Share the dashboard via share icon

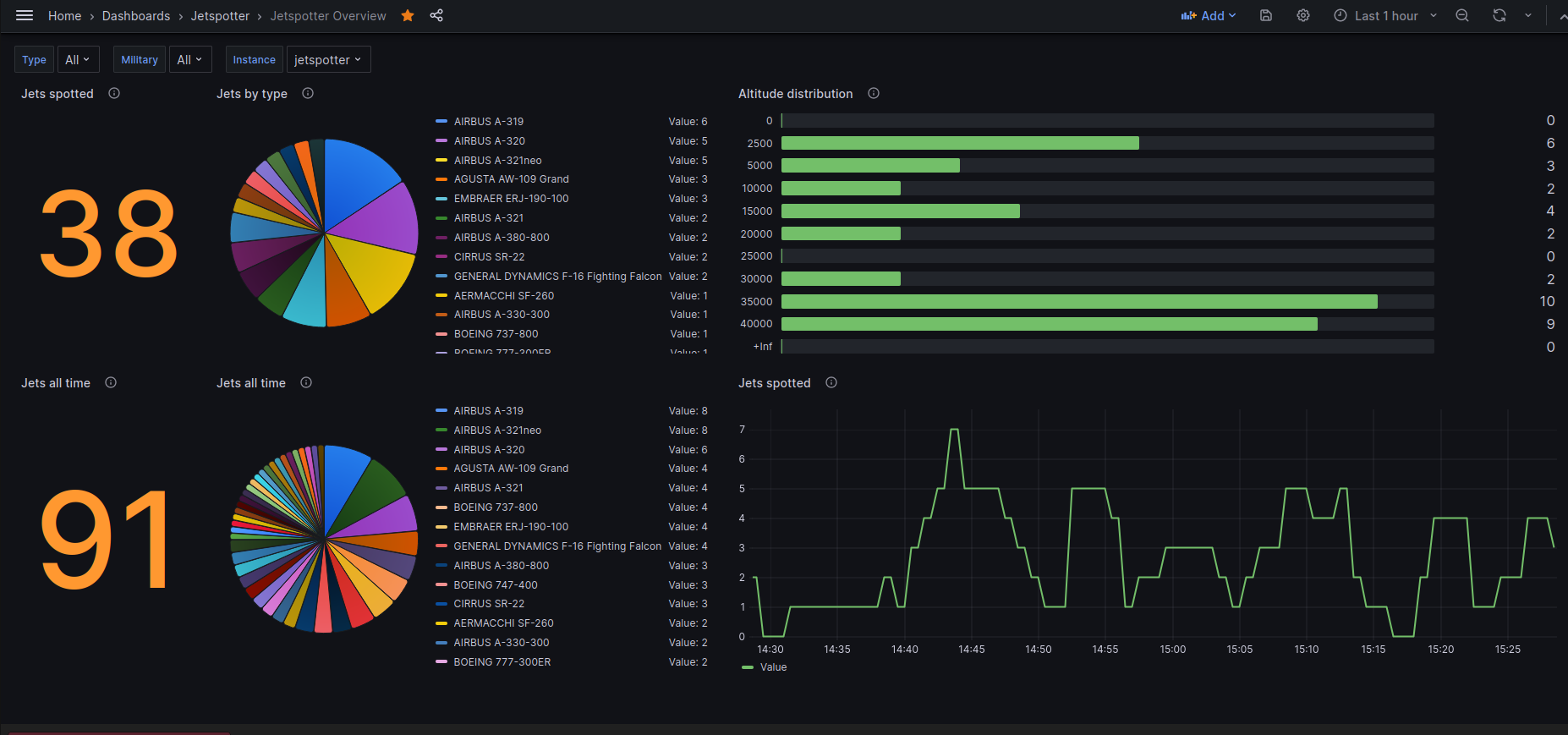(436, 16)
